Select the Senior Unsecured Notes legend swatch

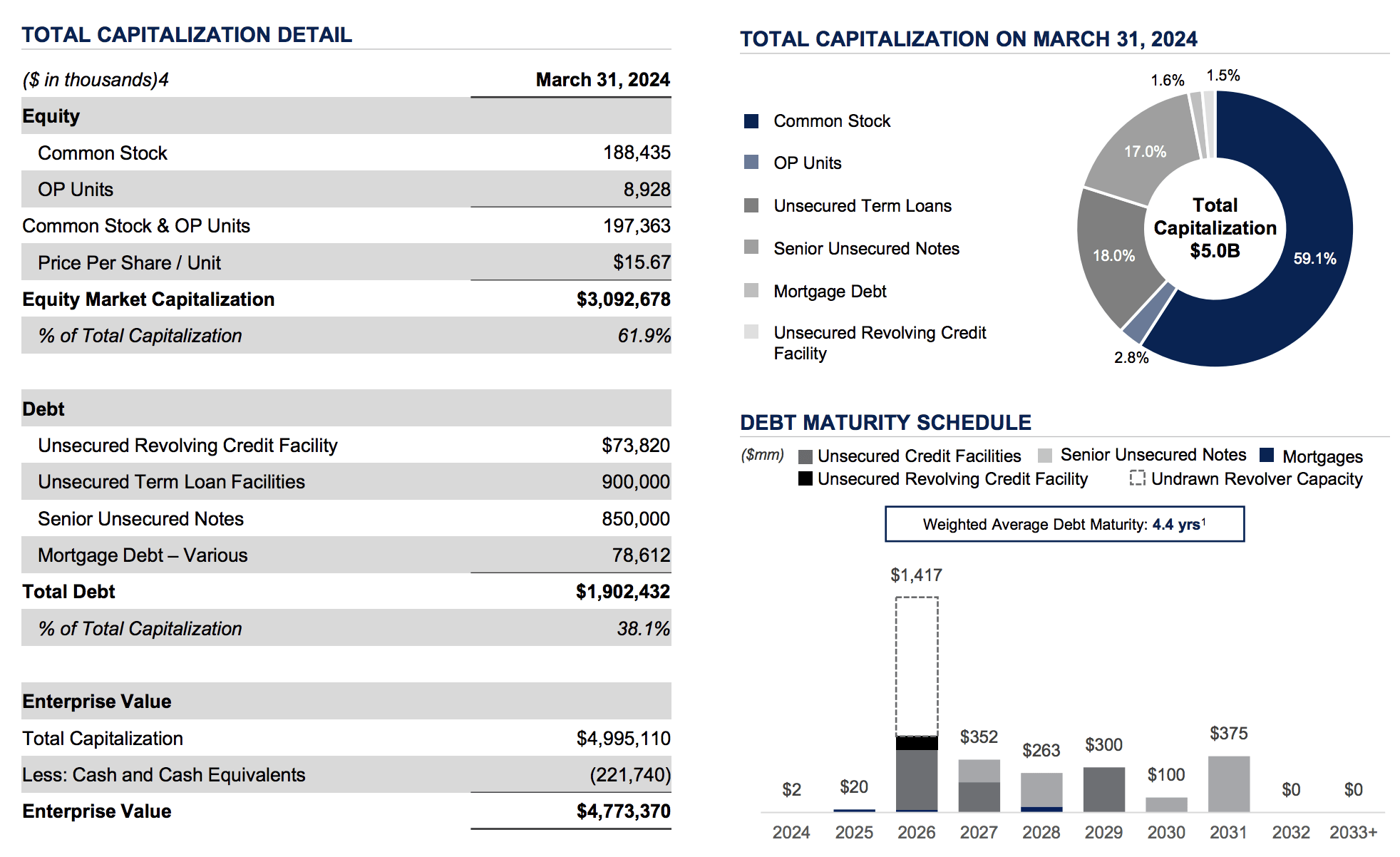(750, 248)
